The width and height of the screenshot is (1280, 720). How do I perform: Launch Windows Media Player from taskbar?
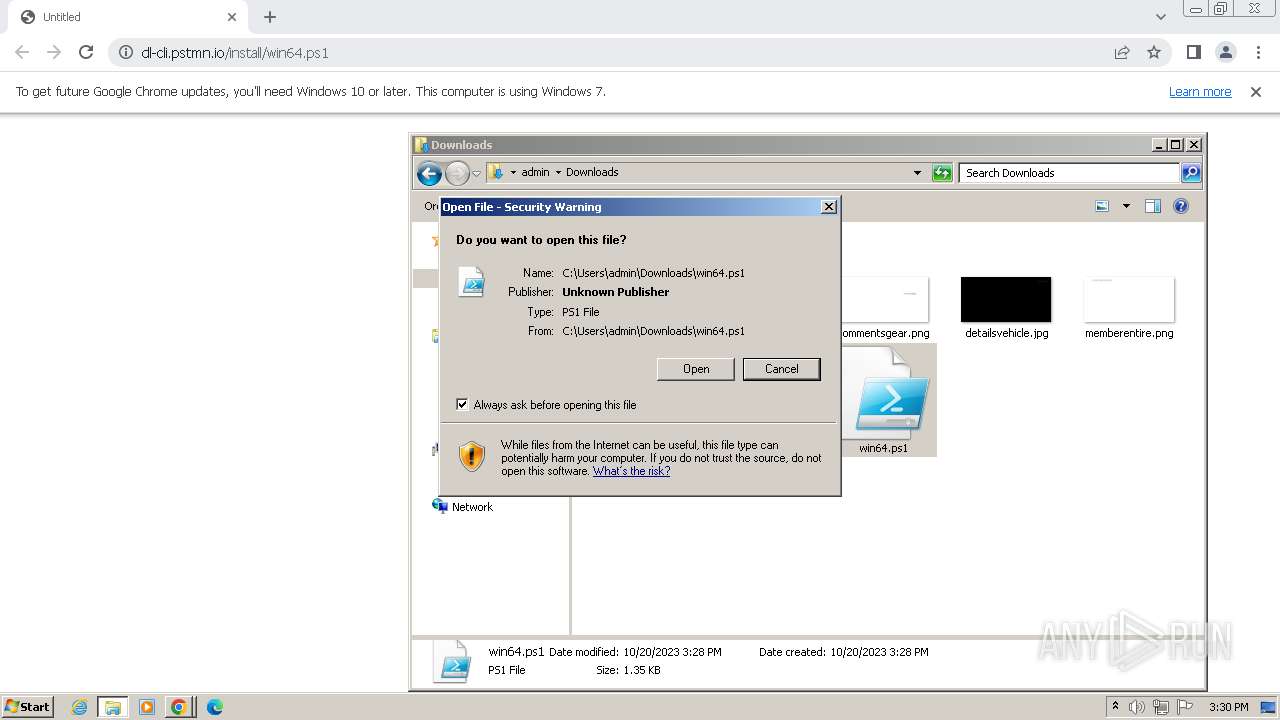pos(147,707)
